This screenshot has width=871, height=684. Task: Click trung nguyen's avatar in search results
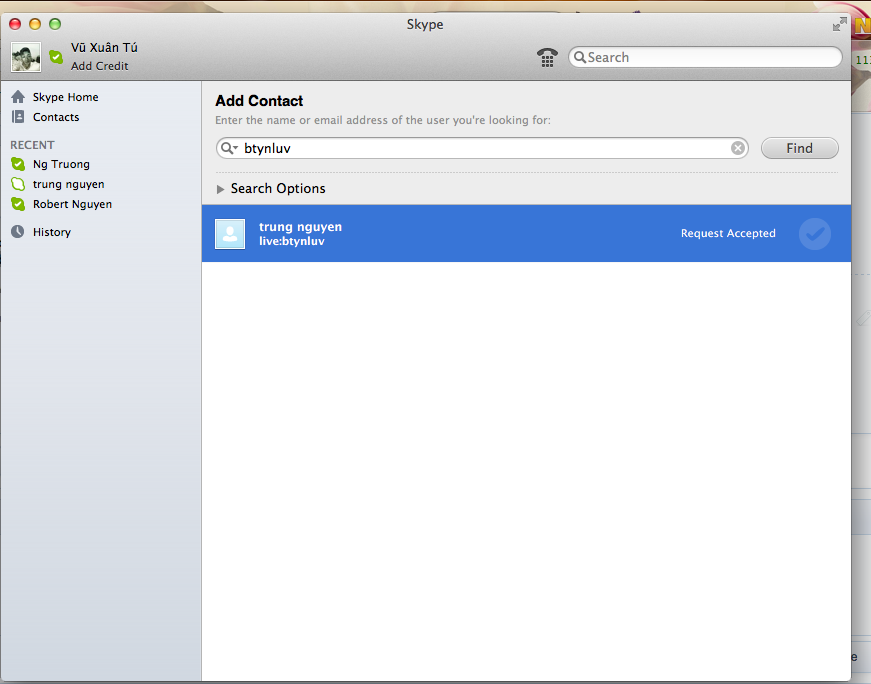coord(230,234)
